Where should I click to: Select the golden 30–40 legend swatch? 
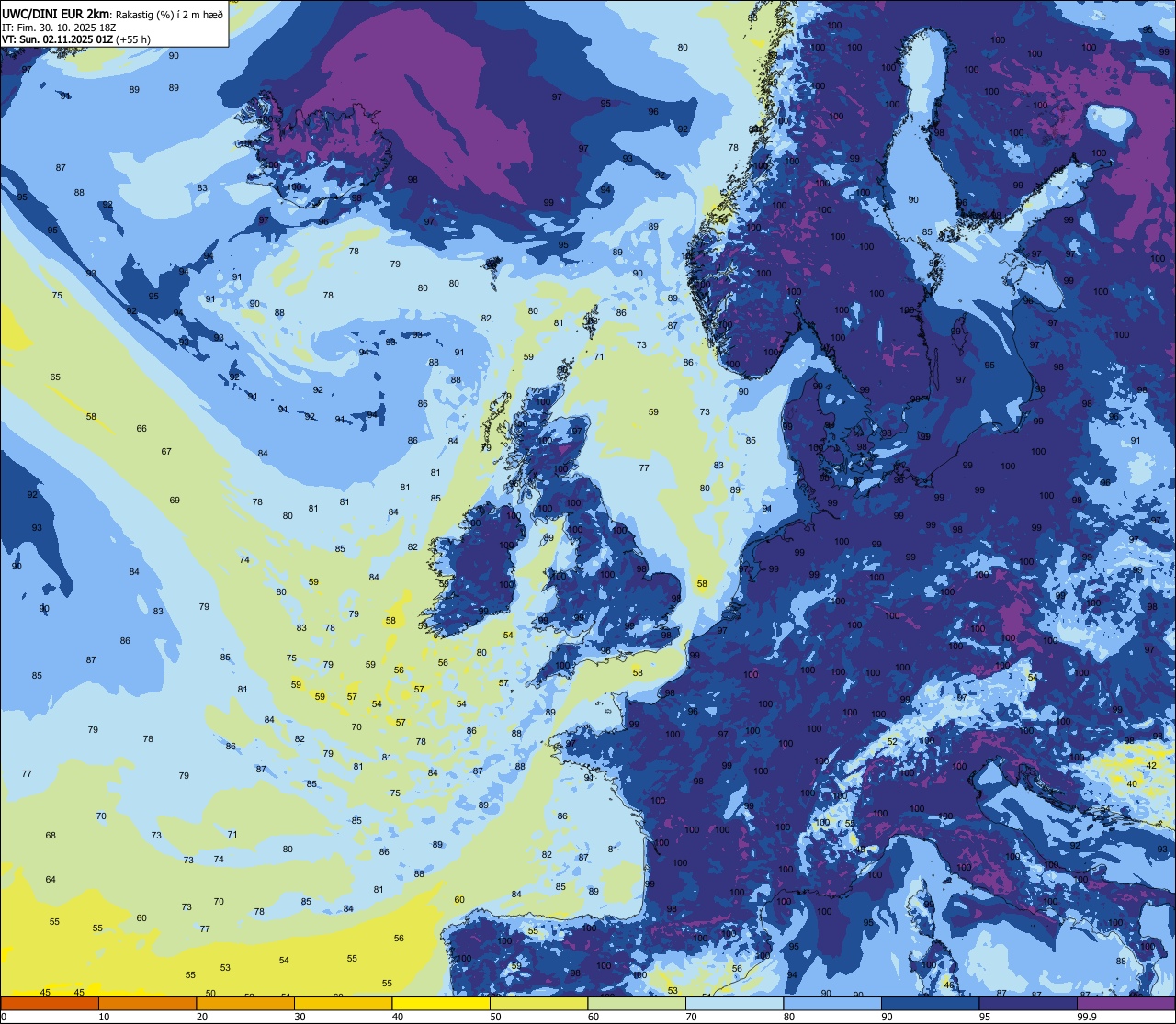click(x=343, y=1003)
